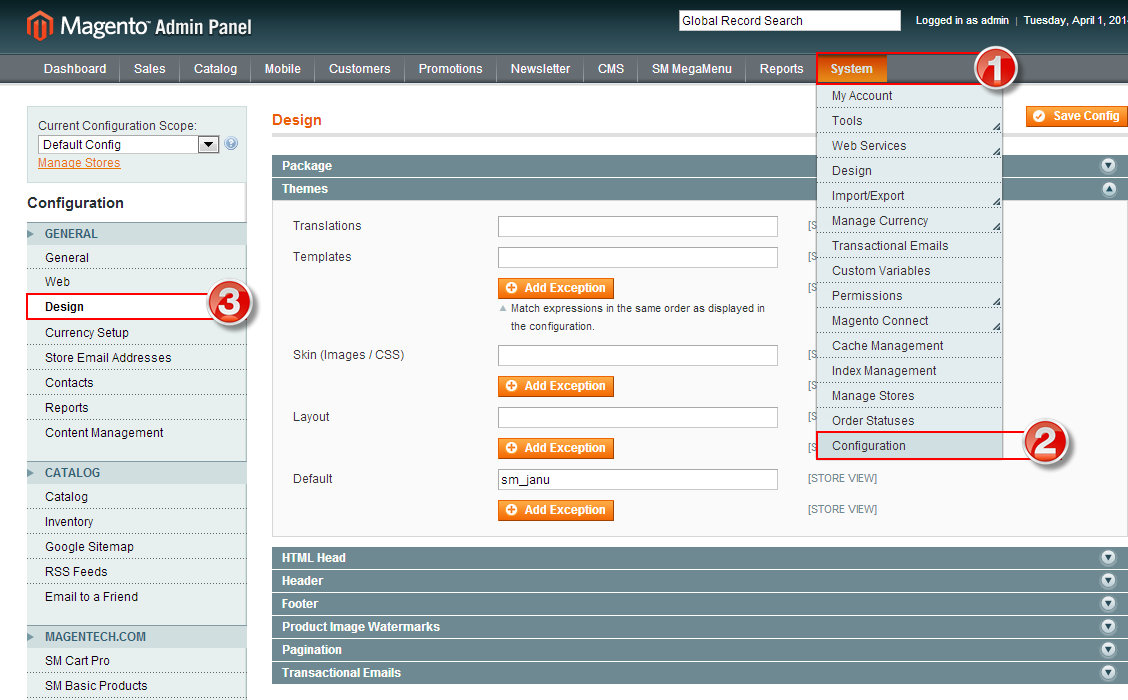
Task: Click Add Exception under Templates
Action: coord(555,288)
